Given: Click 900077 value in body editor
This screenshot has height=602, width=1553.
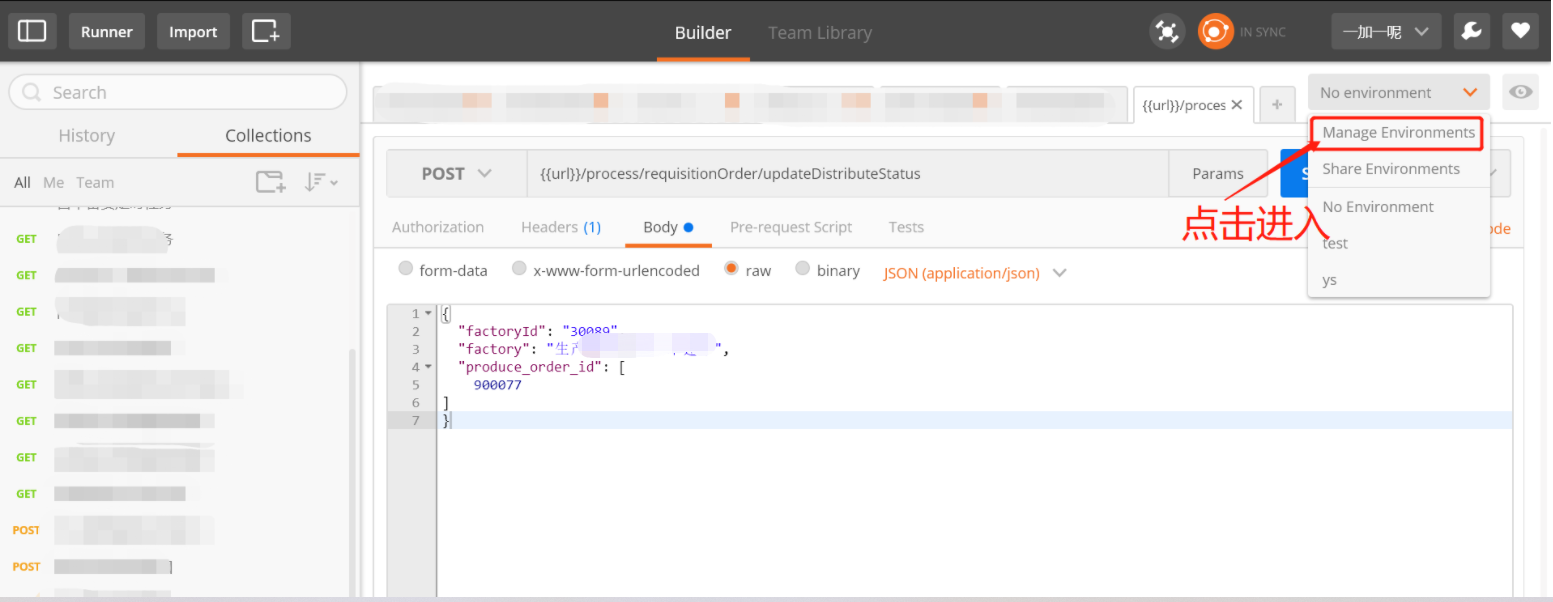Looking at the screenshot, I should click(497, 384).
